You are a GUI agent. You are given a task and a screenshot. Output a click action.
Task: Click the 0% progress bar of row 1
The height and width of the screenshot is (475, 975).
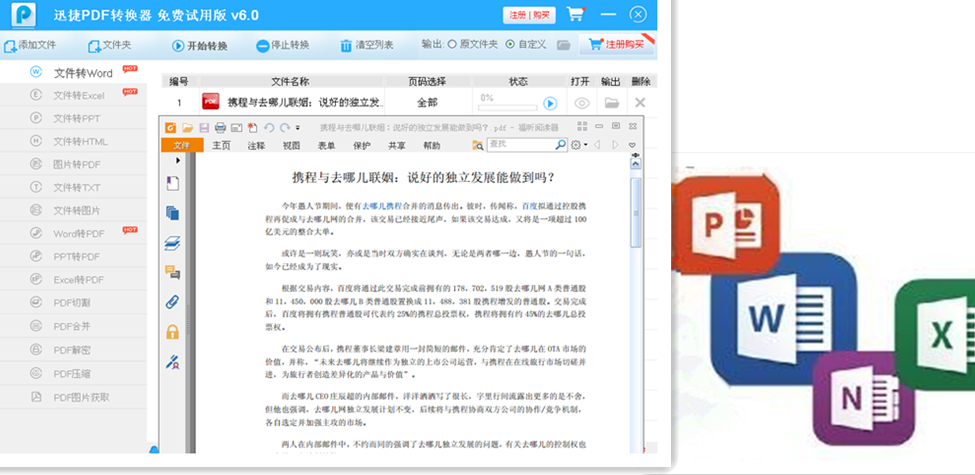tap(507, 108)
